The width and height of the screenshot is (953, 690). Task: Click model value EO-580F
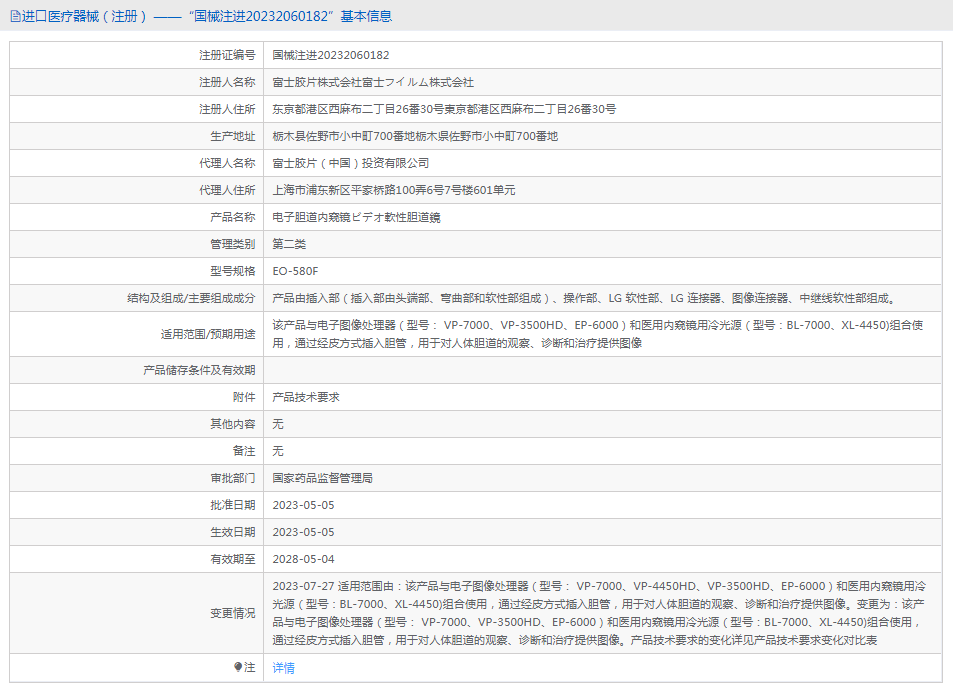(x=295, y=271)
